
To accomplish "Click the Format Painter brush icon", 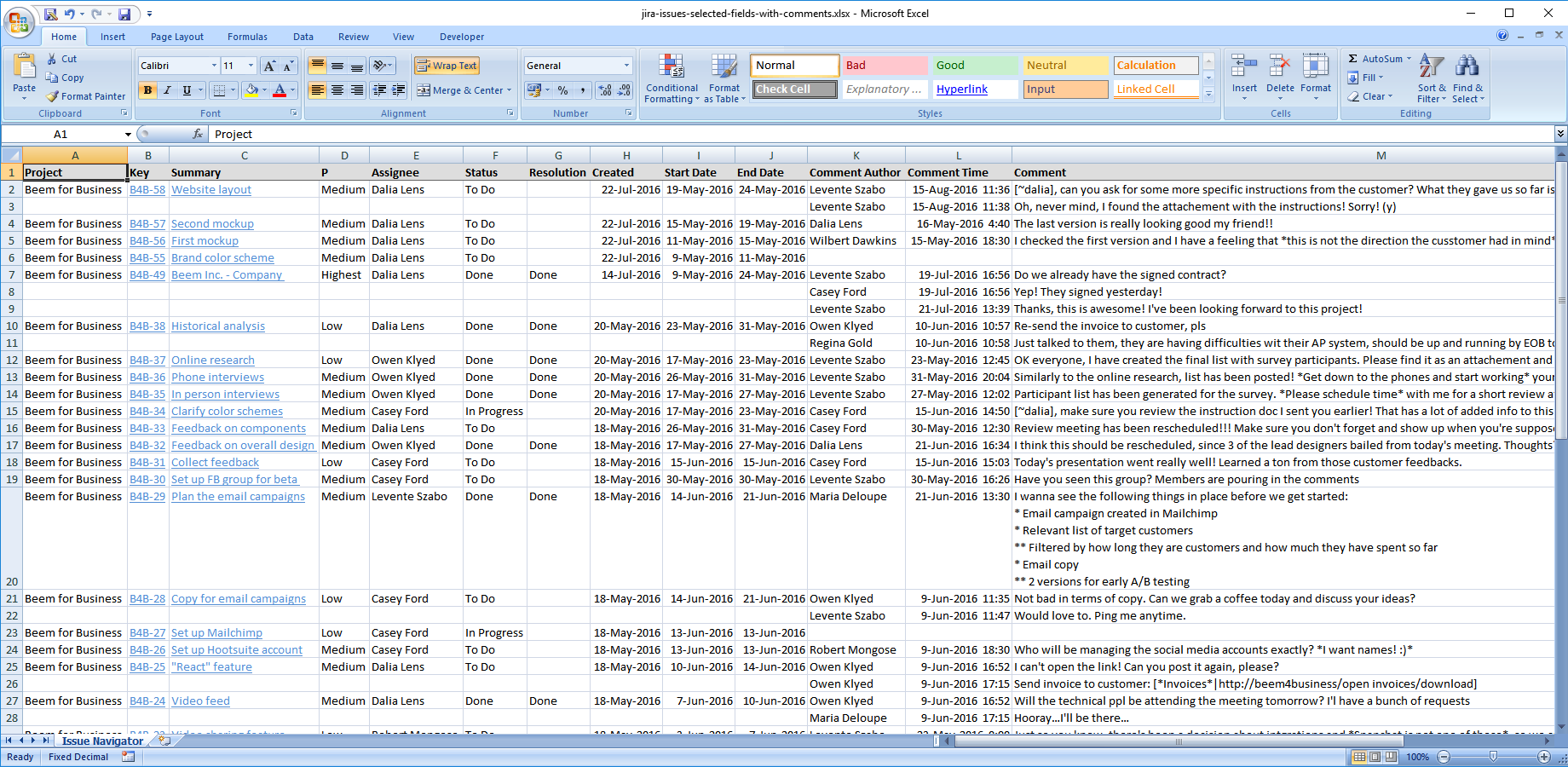I will point(53,96).
